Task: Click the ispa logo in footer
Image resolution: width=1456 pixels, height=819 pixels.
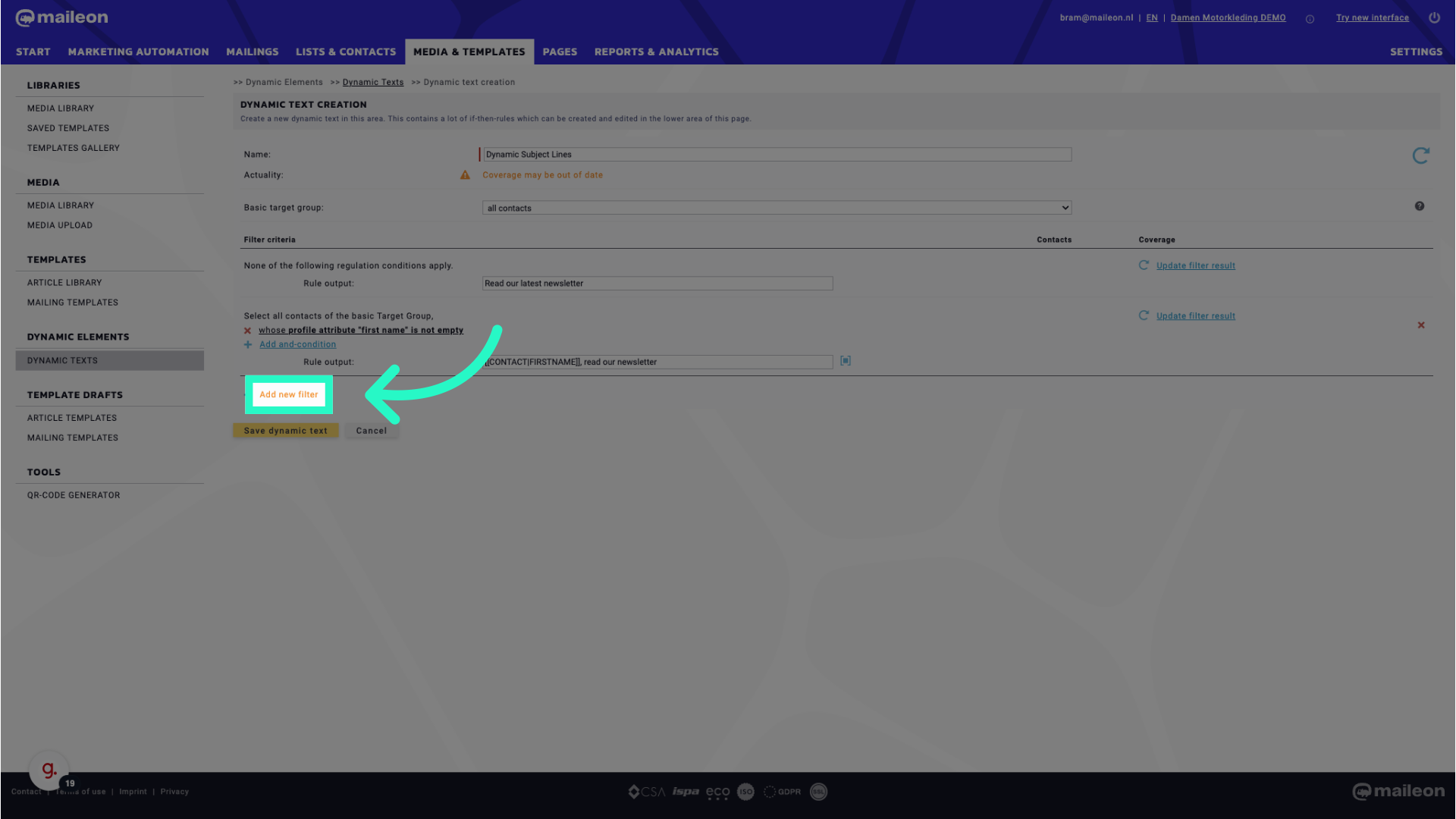Action: pos(686,792)
